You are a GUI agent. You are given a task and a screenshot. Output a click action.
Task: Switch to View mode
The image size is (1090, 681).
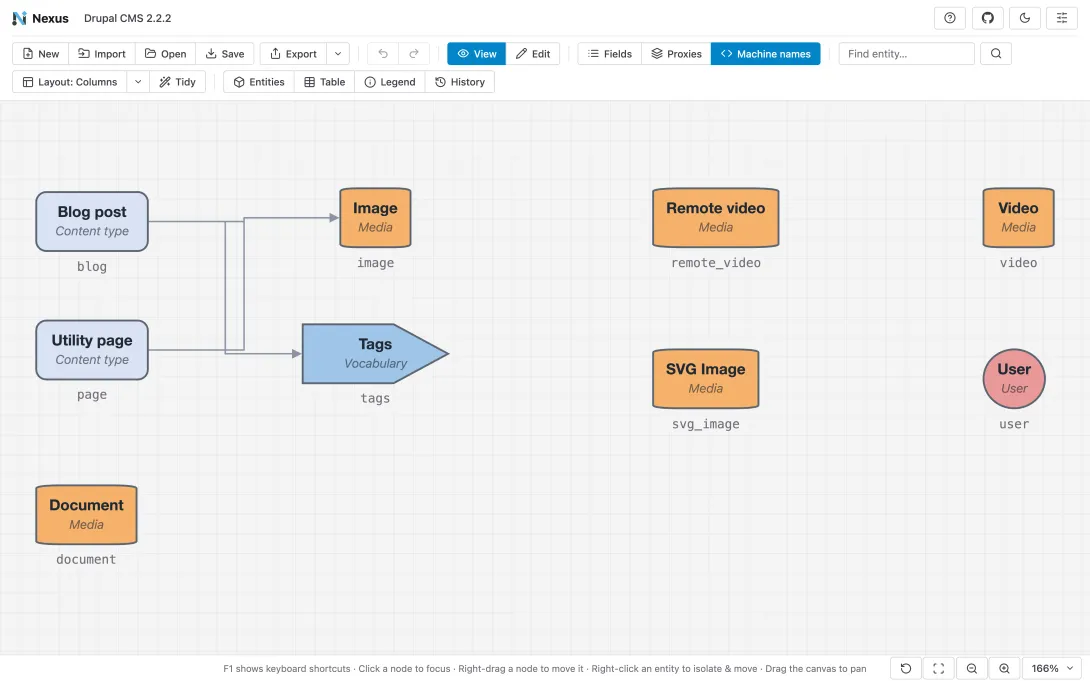click(477, 54)
